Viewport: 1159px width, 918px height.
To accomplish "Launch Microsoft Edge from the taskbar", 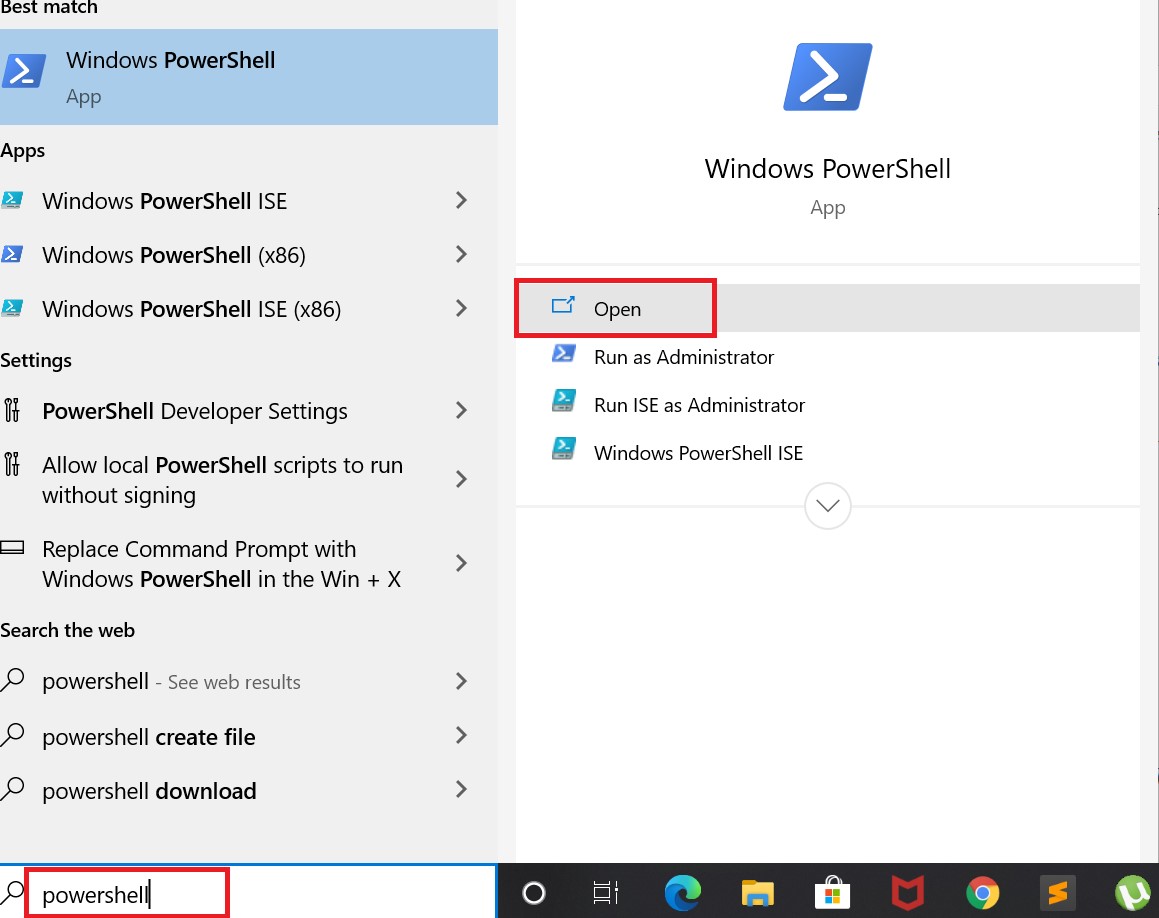I will click(x=682, y=893).
